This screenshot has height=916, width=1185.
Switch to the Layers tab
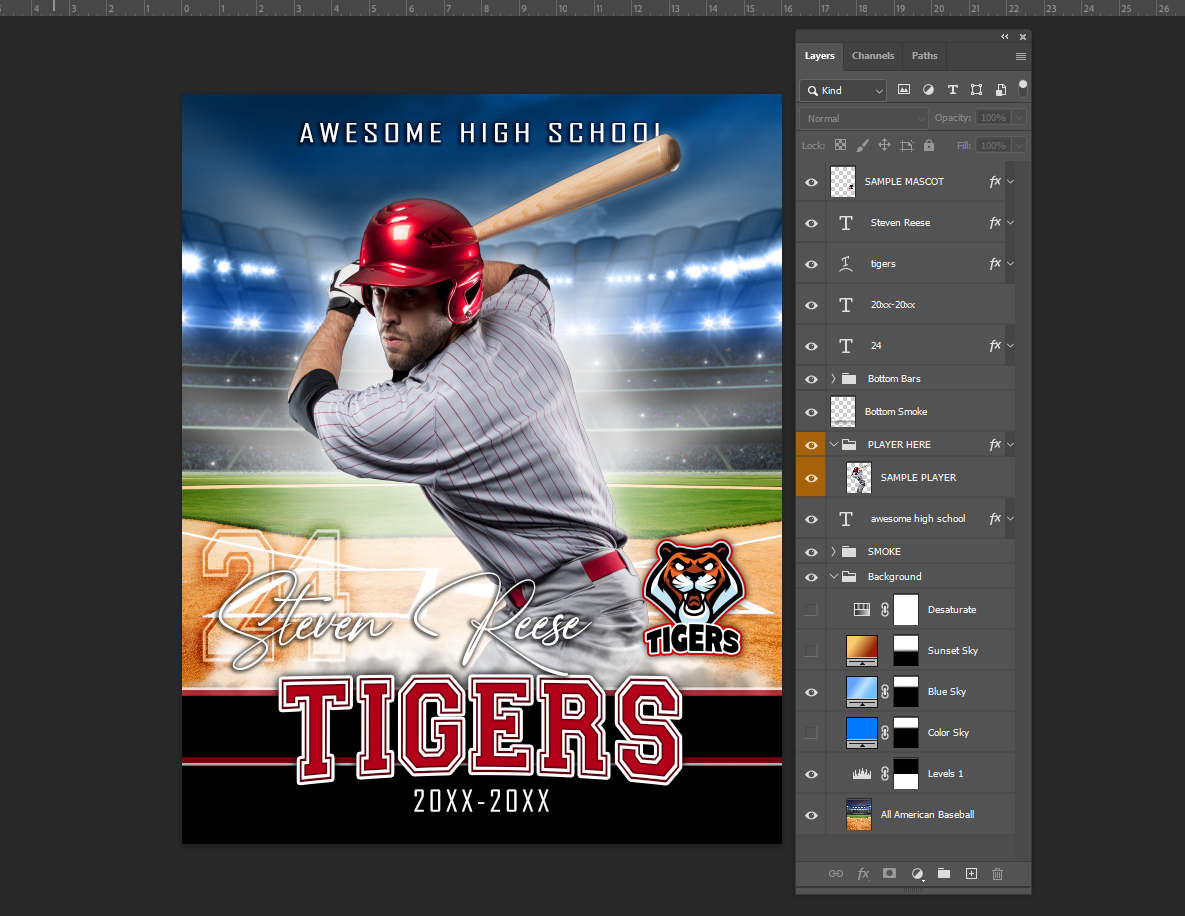[819, 56]
